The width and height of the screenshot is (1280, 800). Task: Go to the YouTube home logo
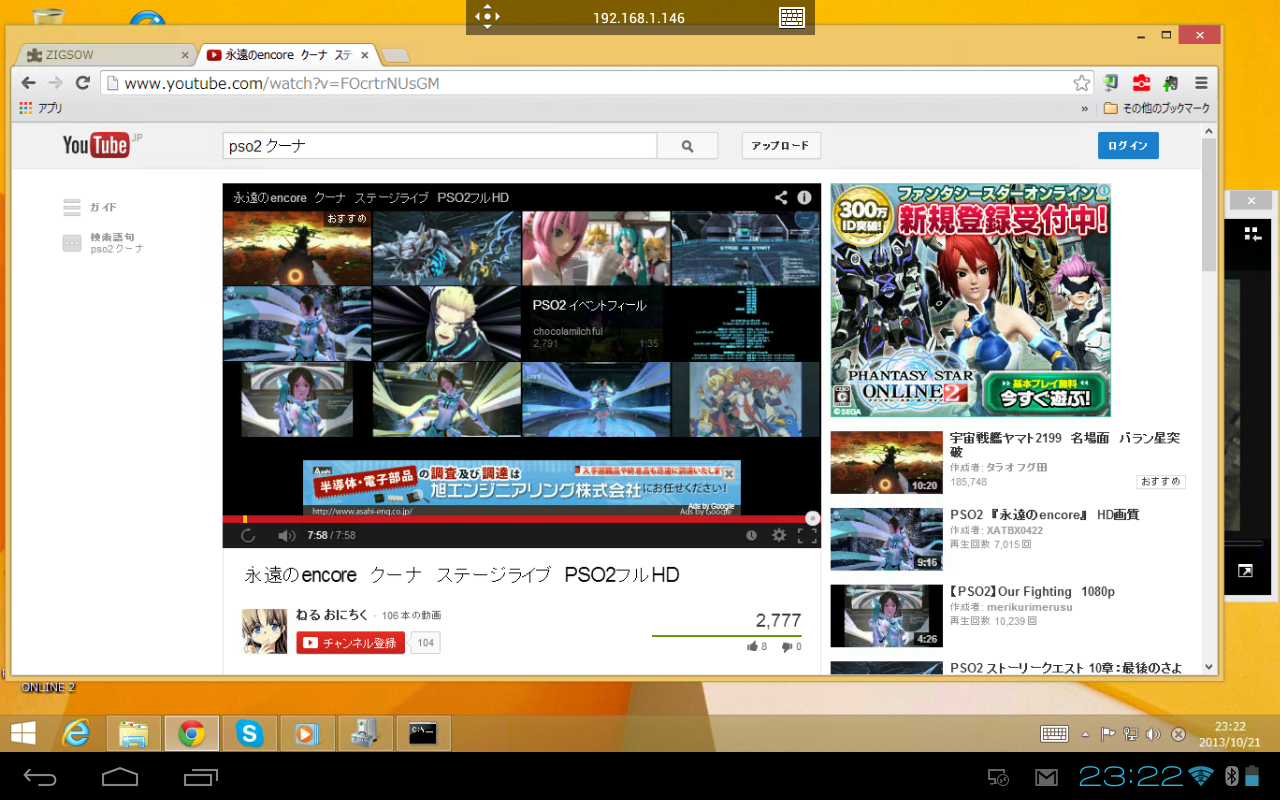tap(96, 145)
